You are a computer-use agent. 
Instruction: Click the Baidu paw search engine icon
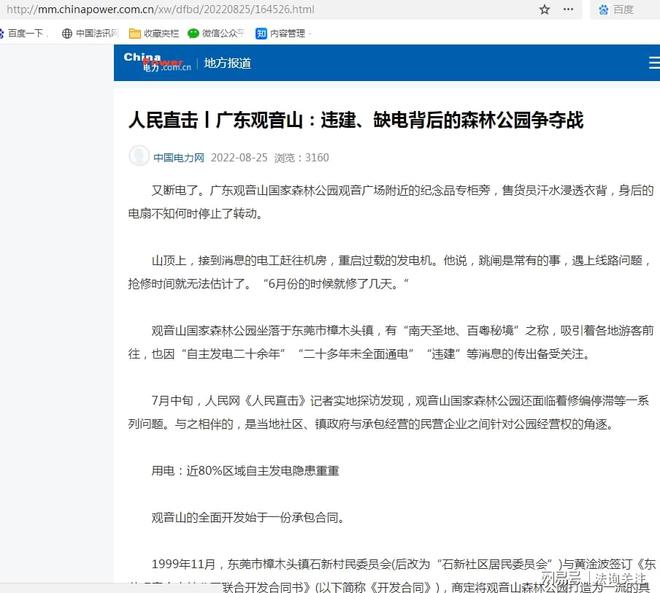pyautogui.click(x=603, y=10)
